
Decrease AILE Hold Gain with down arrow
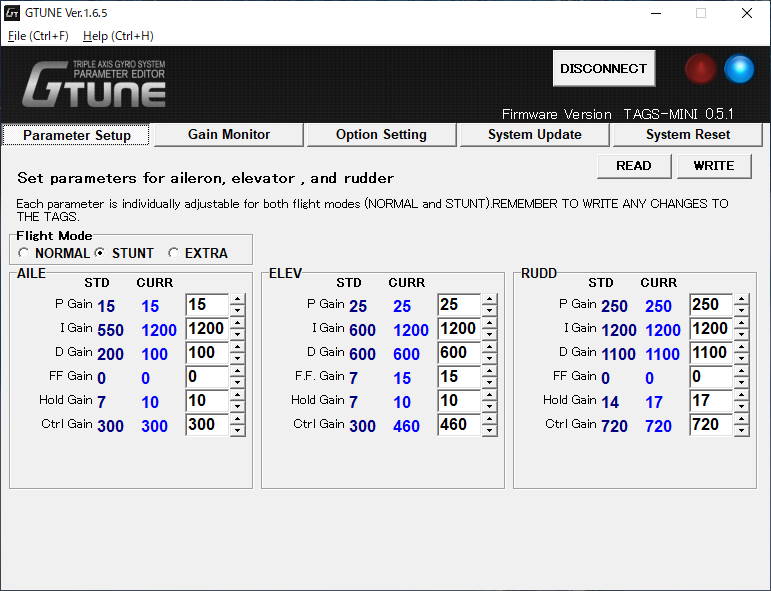click(x=237, y=407)
